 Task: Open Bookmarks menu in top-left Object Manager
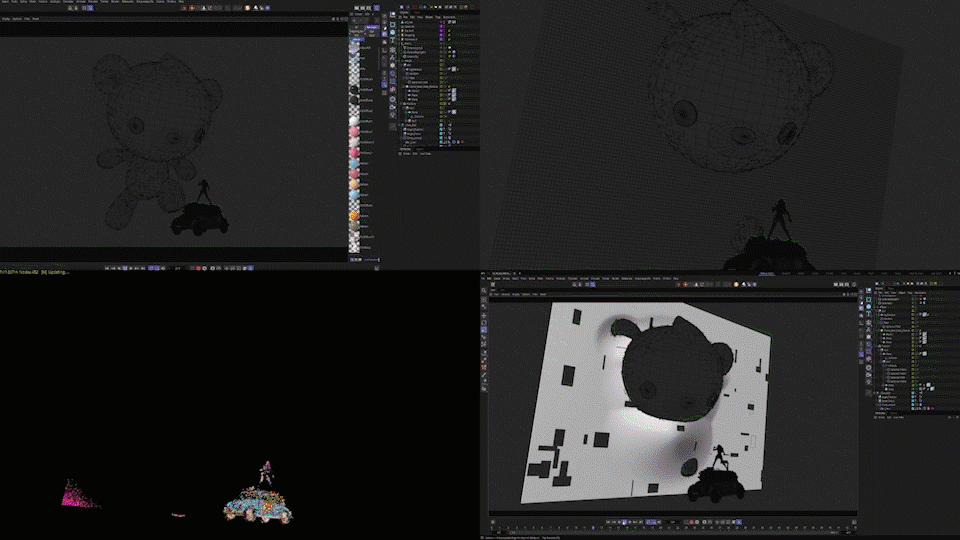coord(449,17)
